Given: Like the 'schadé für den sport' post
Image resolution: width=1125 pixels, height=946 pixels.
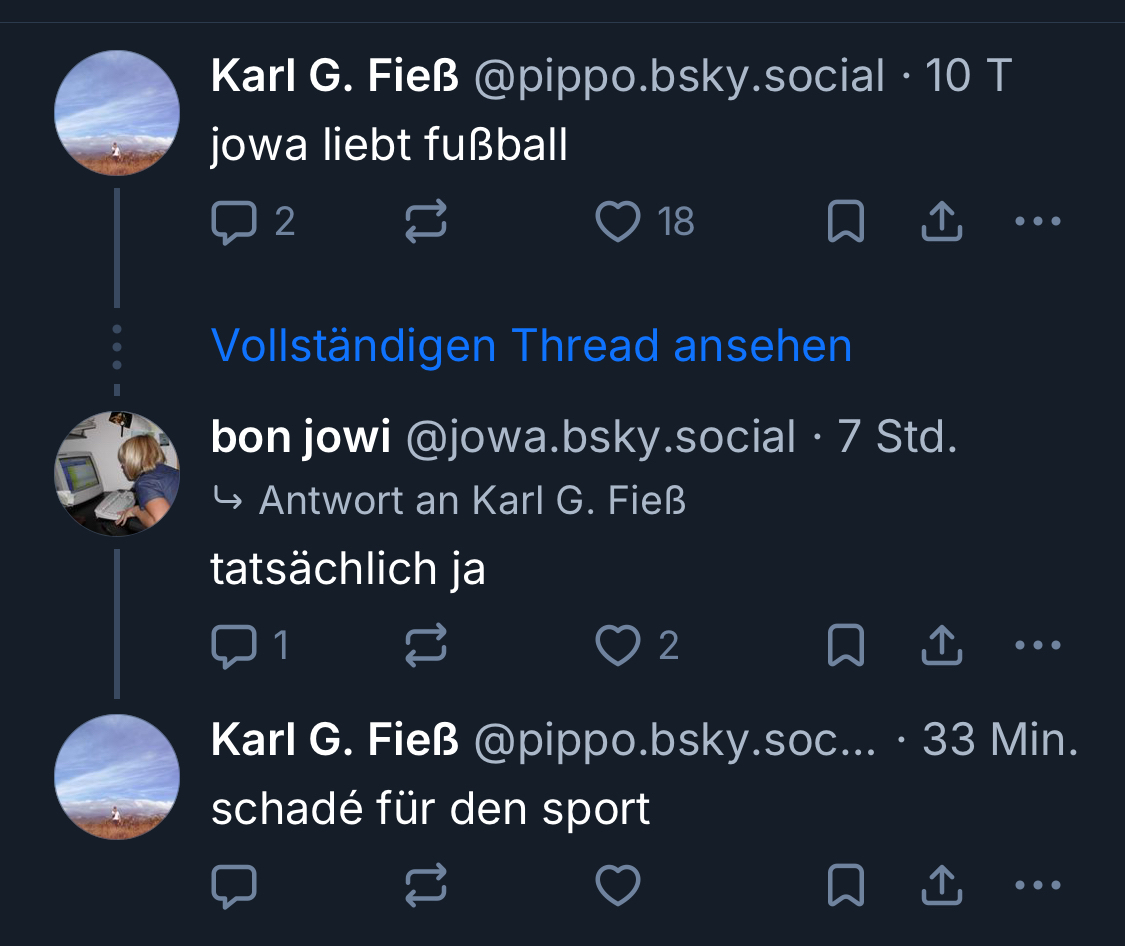Looking at the screenshot, I should [618, 886].
